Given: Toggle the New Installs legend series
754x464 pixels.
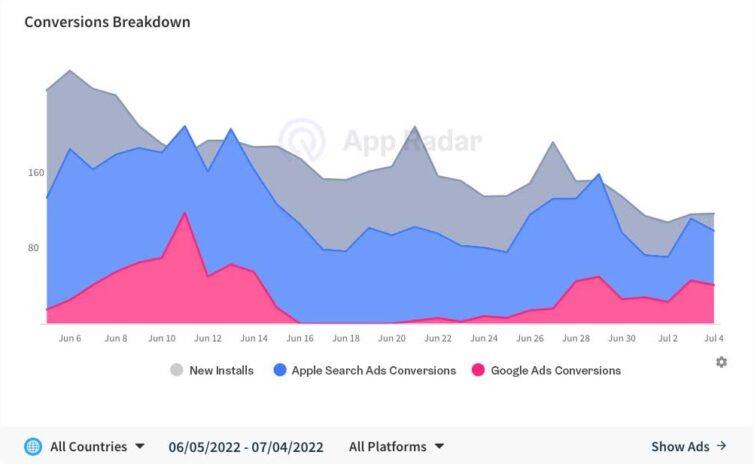Looking at the screenshot, I should [212, 370].
